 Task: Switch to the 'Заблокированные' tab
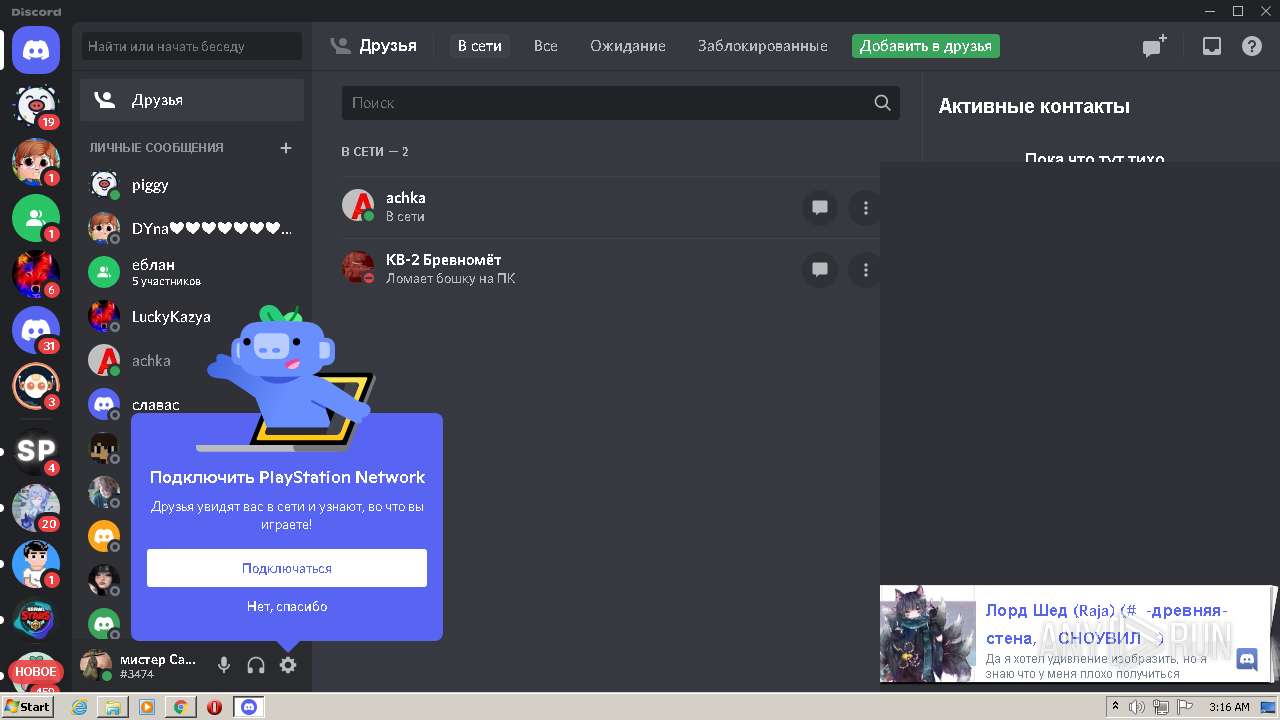(763, 46)
